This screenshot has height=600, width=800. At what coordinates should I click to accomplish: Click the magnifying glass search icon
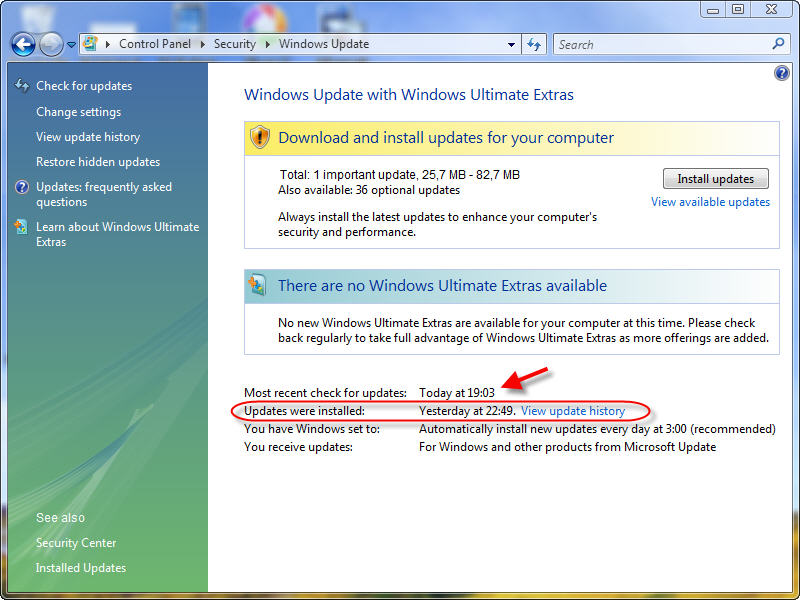point(779,44)
